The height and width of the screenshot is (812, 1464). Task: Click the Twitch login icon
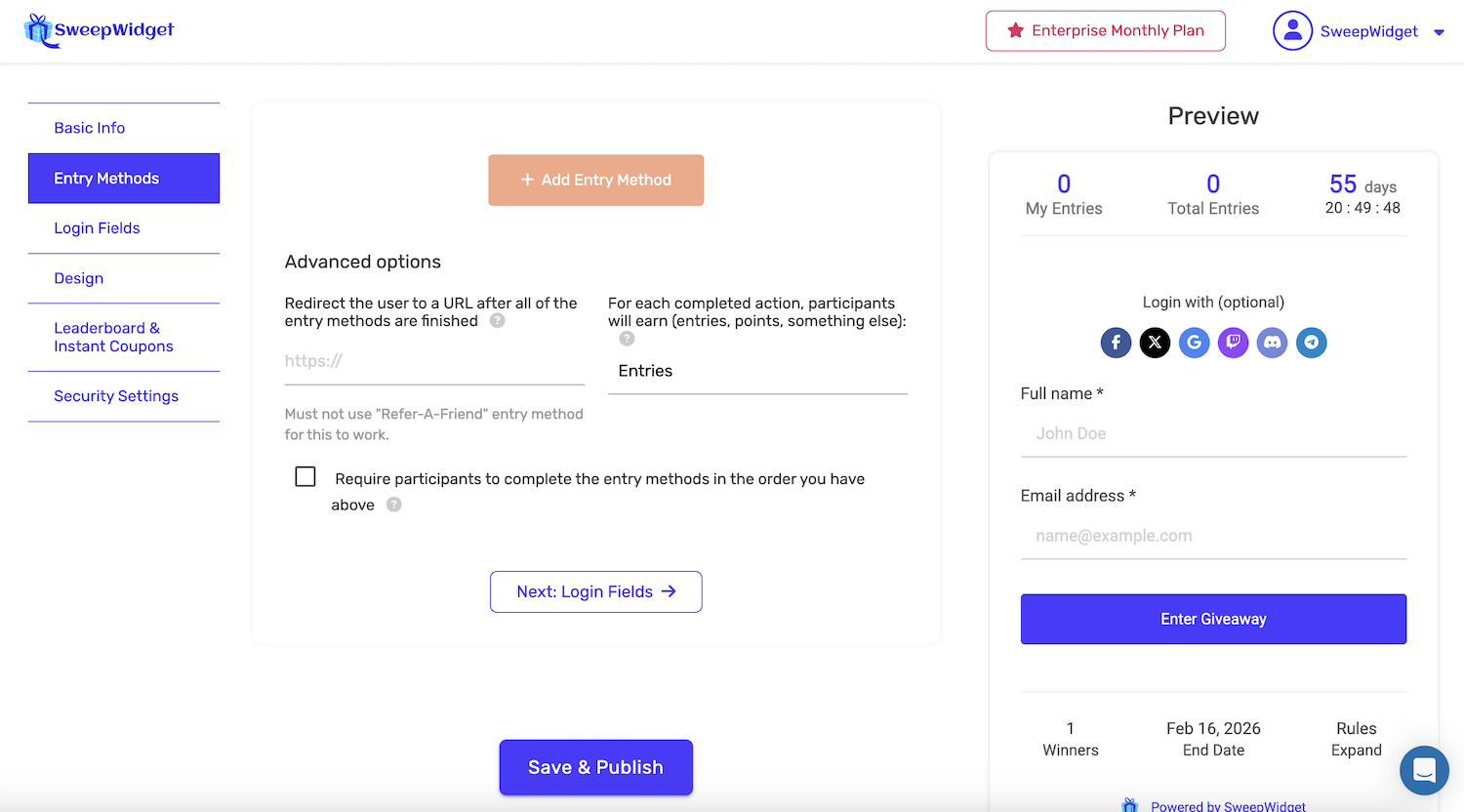(x=1233, y=343)
